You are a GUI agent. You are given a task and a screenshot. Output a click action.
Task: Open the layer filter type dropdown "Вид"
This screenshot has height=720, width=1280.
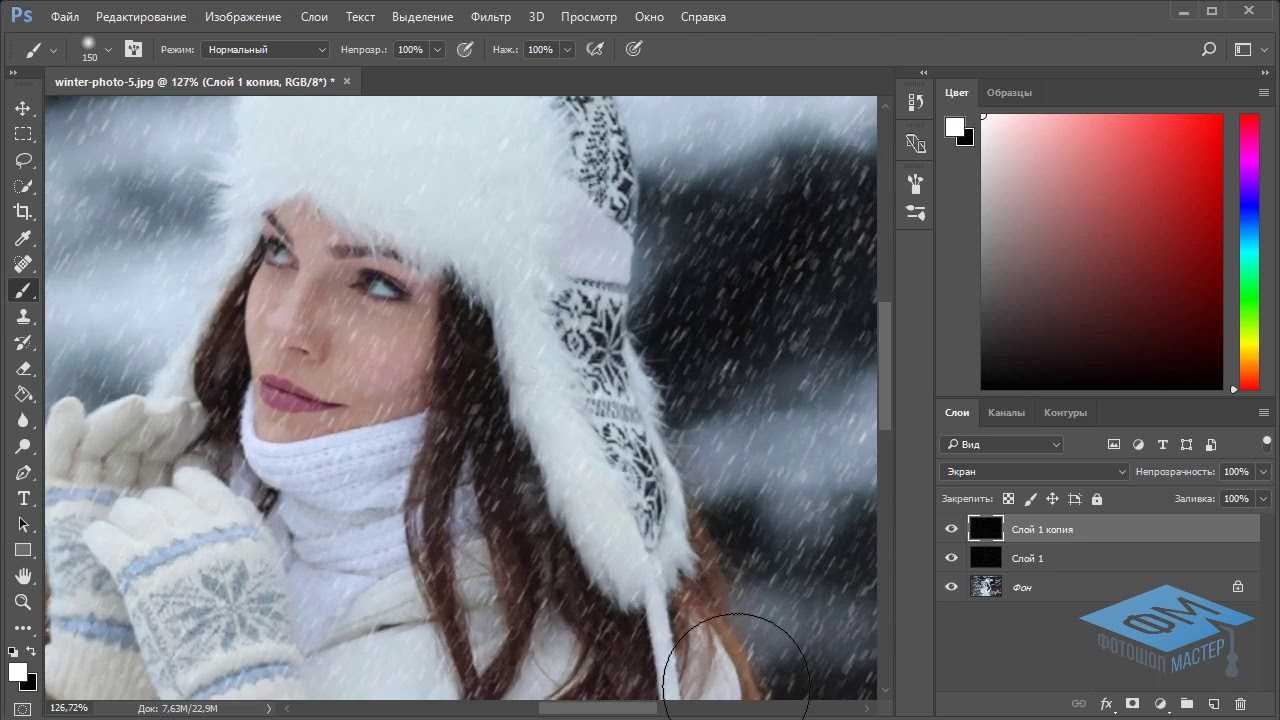tap(1002, 444)
